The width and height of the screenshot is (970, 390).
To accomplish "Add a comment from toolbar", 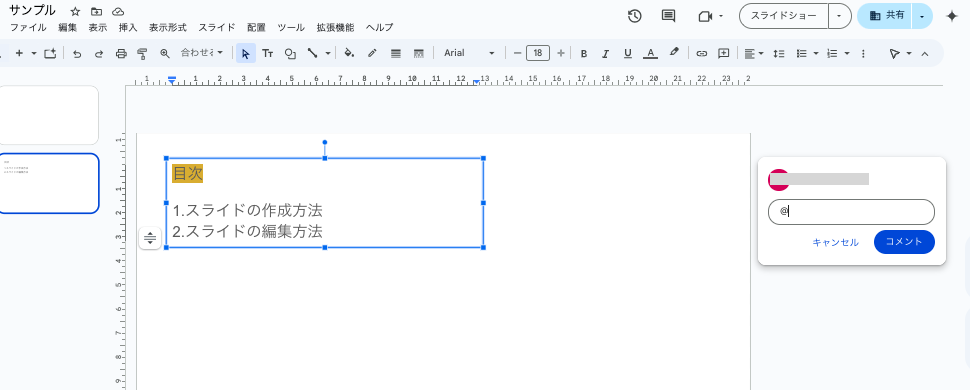I will coord(723,53).
